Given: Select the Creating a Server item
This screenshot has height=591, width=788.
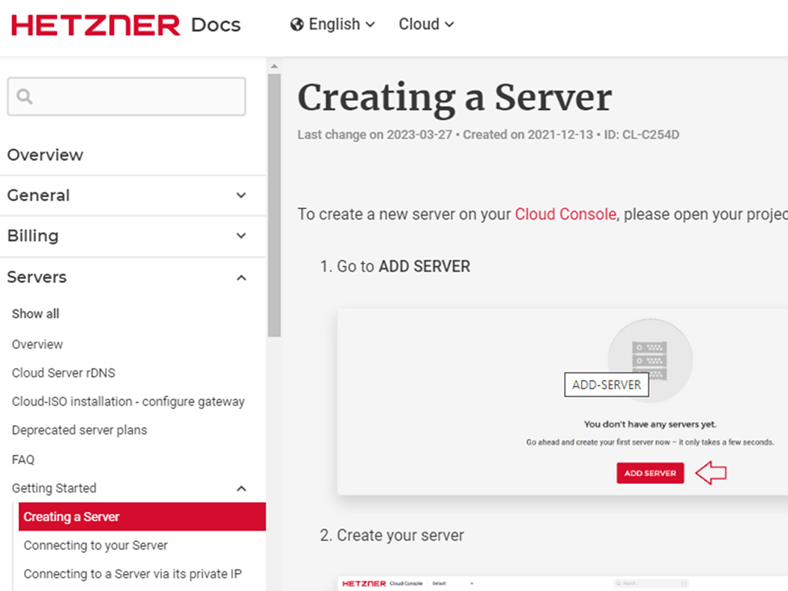Looking at the screenshot, I should point(142,517).
